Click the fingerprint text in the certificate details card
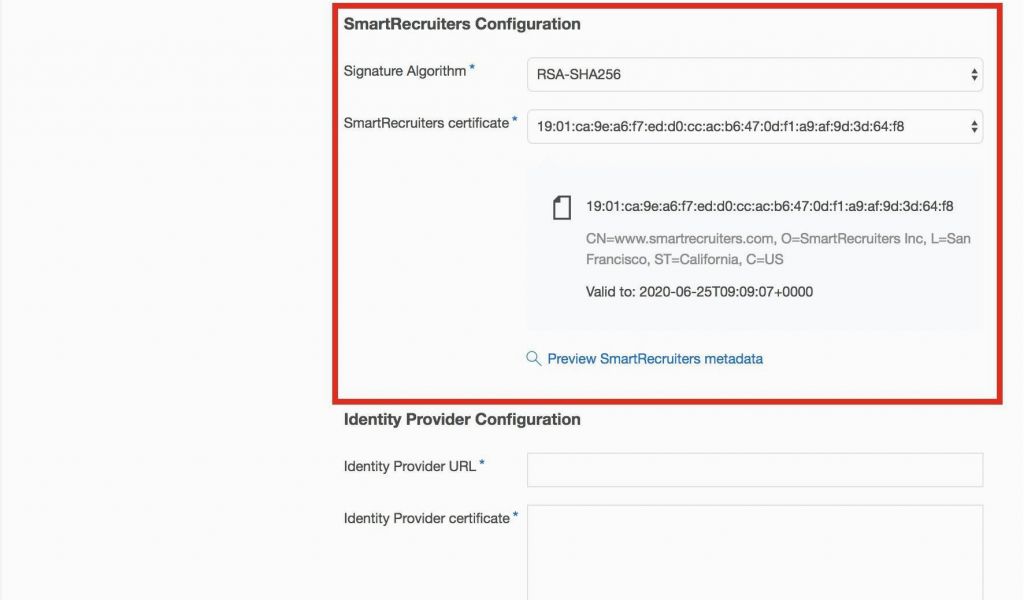 click(769, 207)
